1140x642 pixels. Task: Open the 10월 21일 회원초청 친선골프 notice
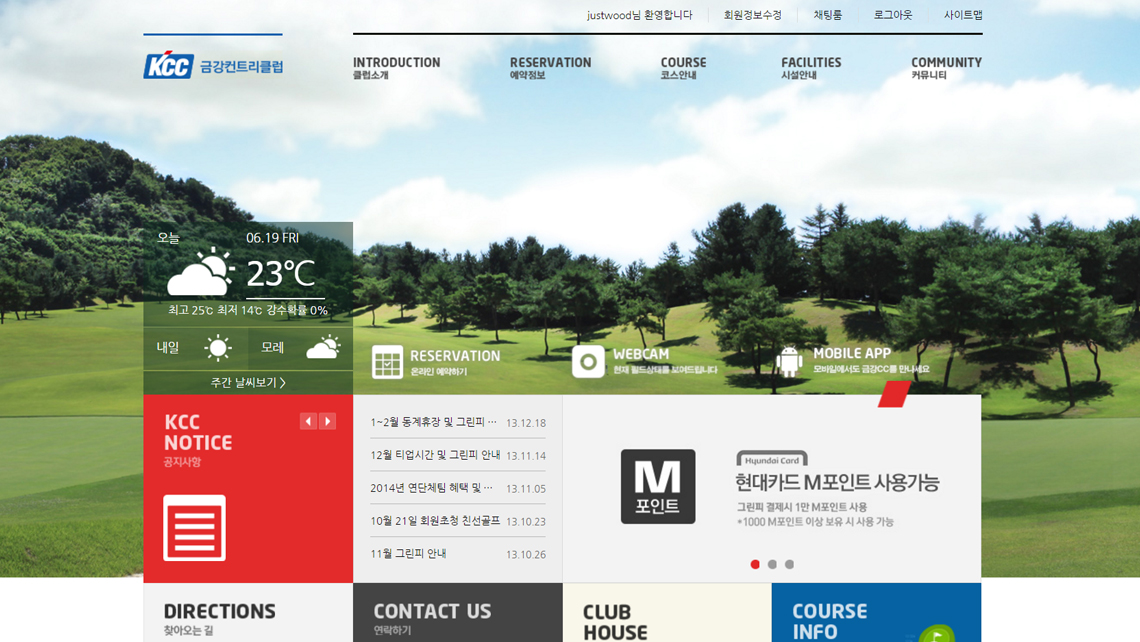pyautogui.click(x=435, y=521)
